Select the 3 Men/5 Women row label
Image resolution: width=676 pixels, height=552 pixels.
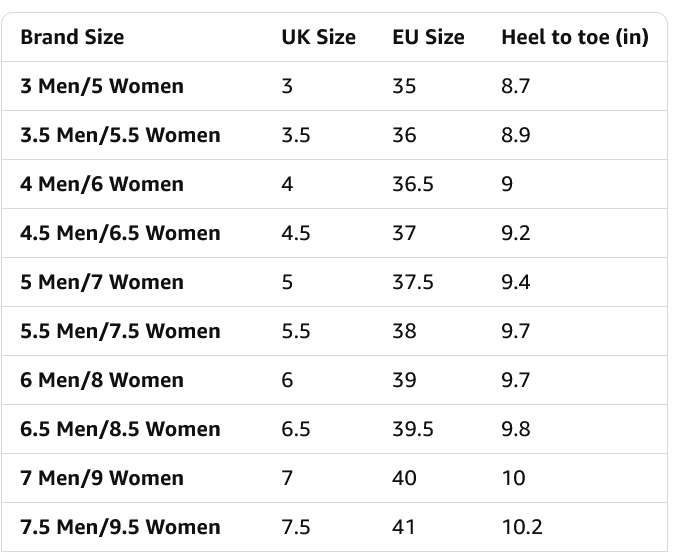102,86
